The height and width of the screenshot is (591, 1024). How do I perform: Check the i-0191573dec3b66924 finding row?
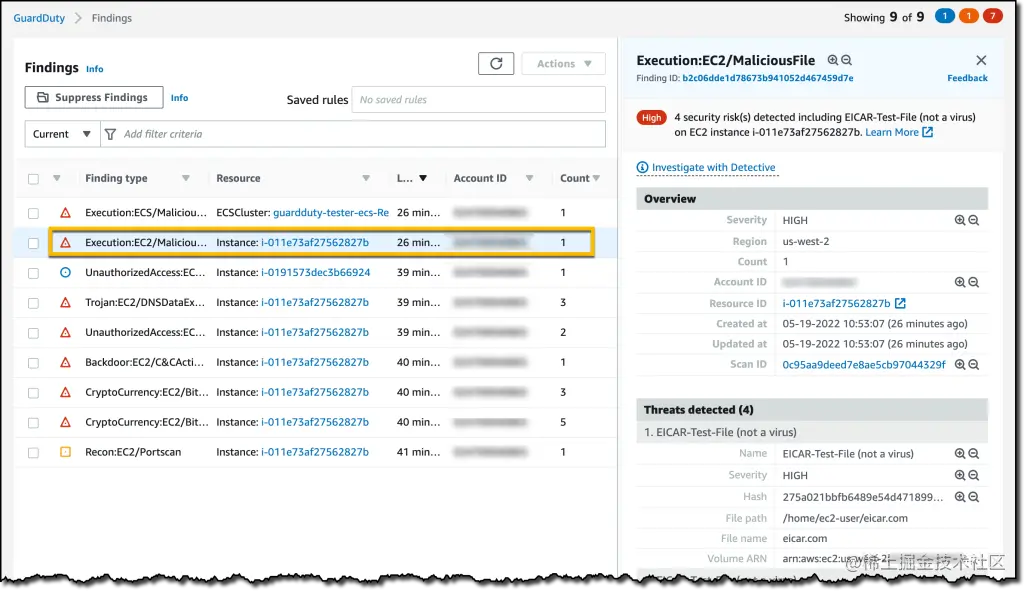click(x=33, y=273)
